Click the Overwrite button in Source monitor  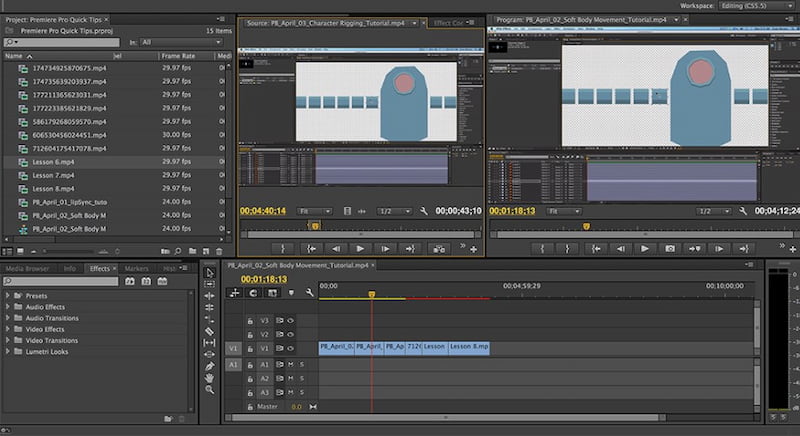439,249
